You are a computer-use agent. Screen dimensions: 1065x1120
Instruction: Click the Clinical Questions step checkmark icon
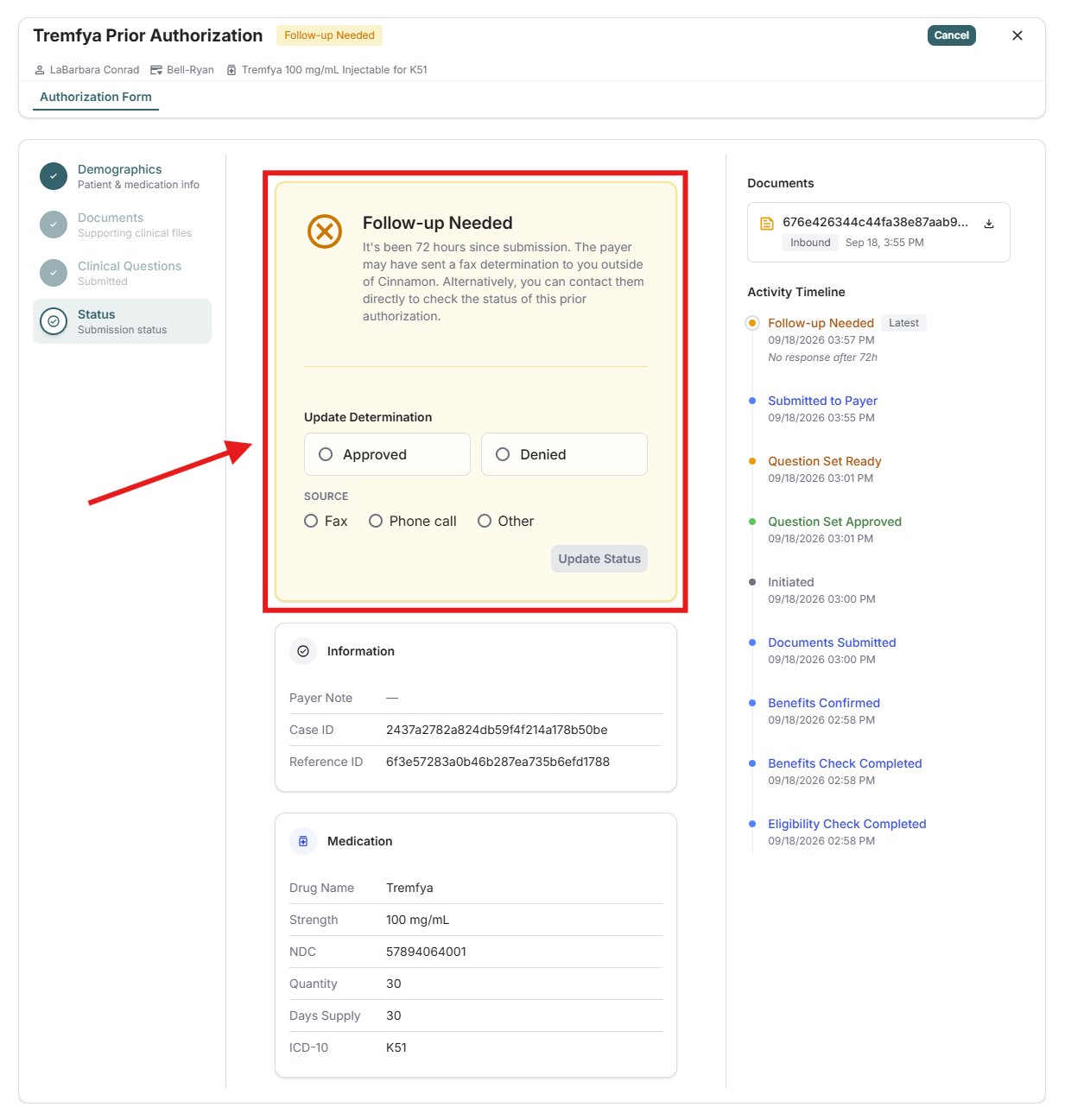pos(54,273)
